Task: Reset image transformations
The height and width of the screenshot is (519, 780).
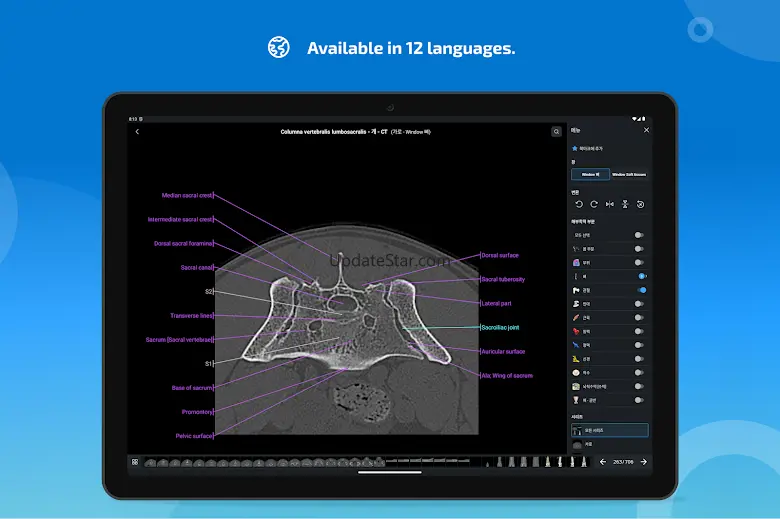Action: [x=640, y=204]
